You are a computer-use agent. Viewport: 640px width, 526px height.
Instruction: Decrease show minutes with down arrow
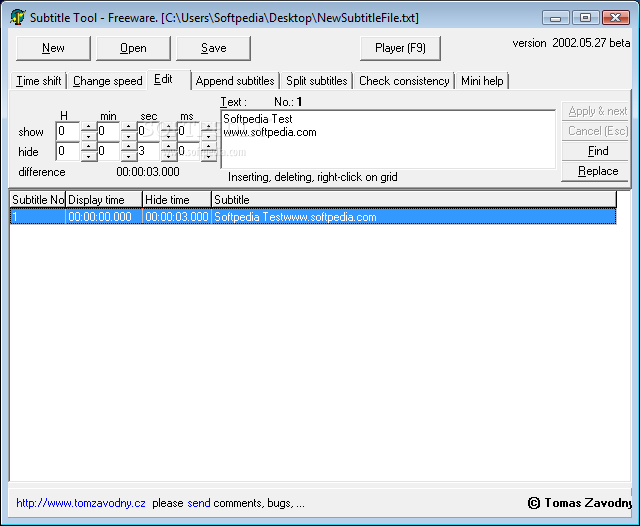point(129,136)
